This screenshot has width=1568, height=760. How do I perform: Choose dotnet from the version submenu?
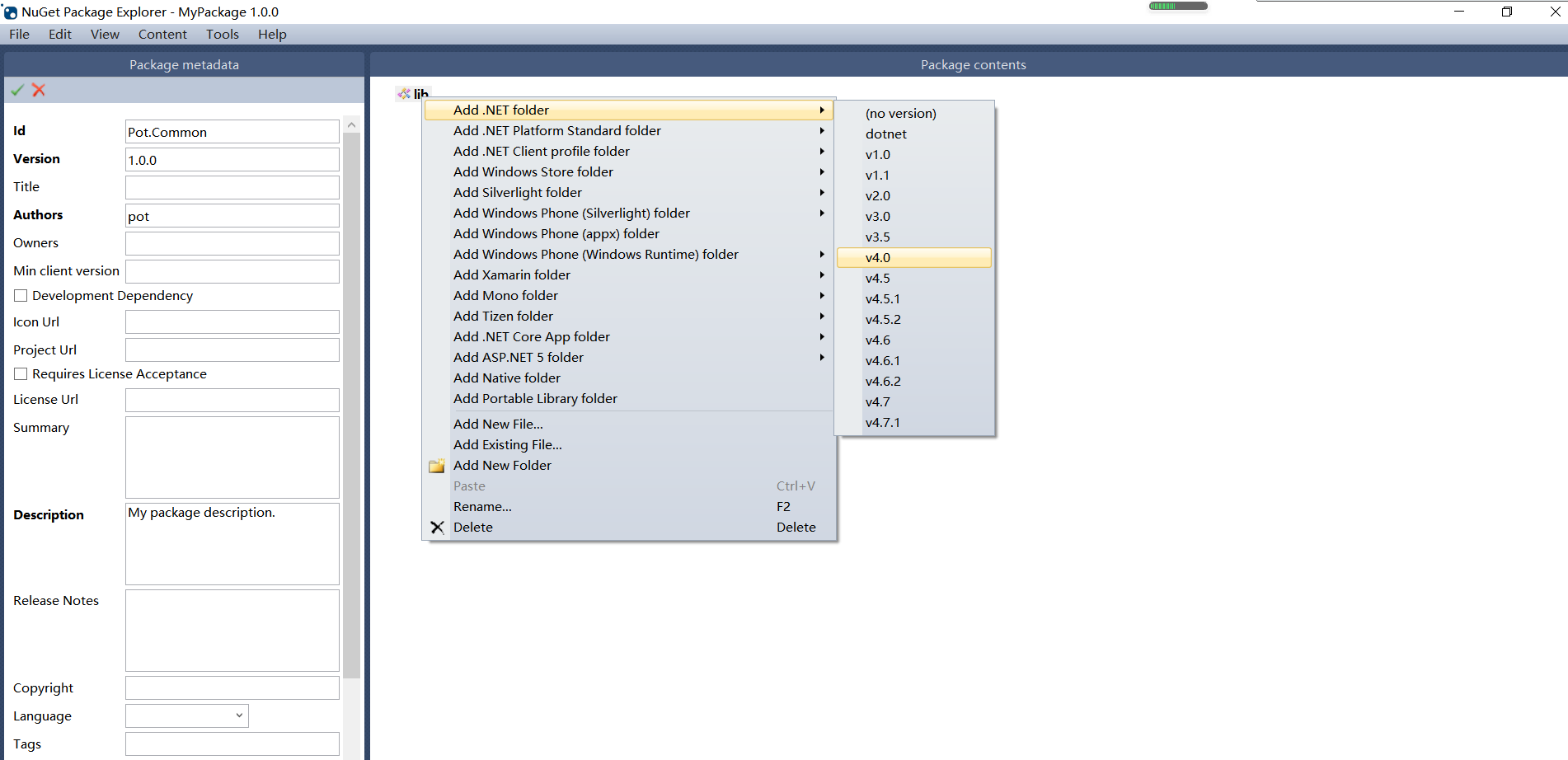click(x=914, y=134)
